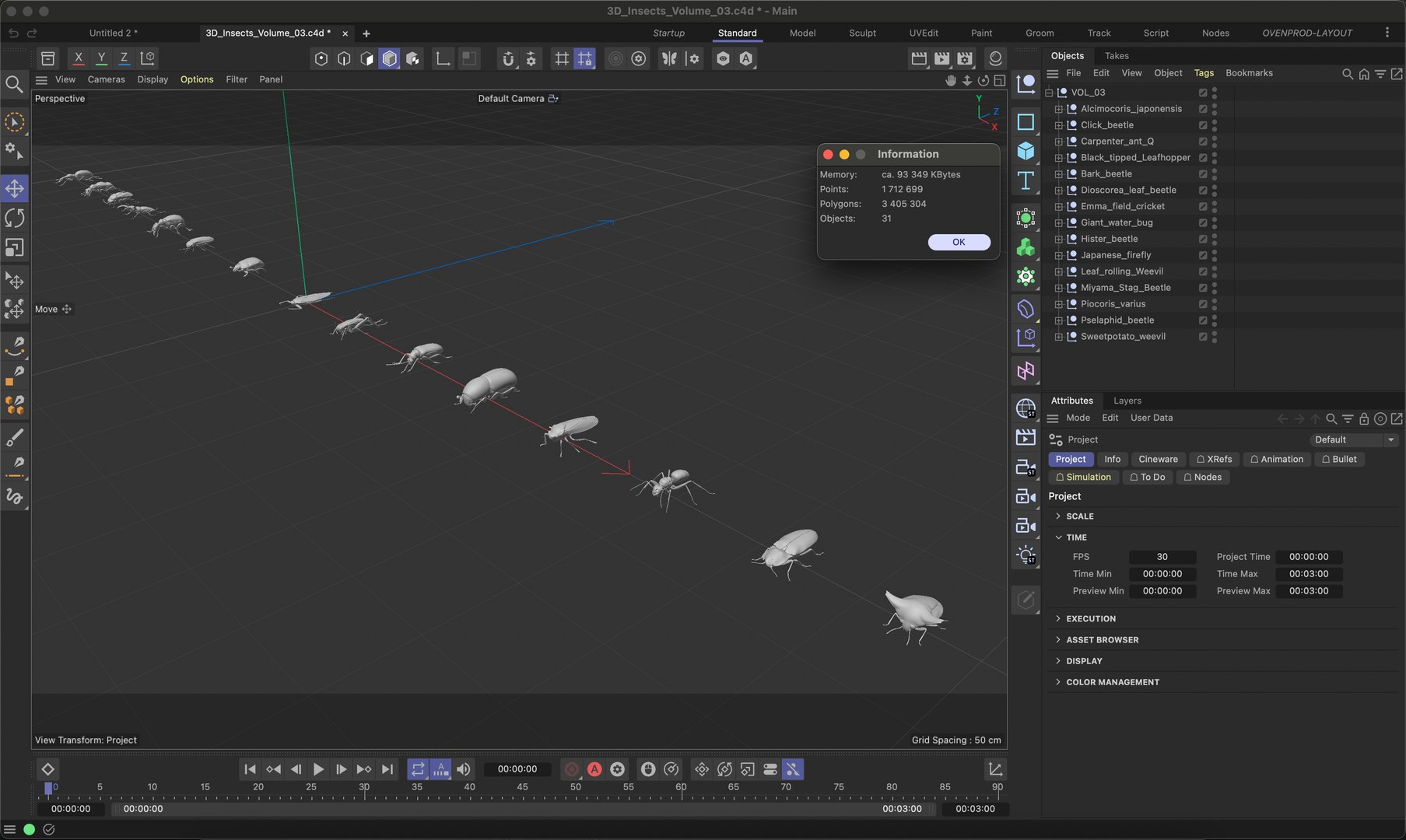Click Render to Picture Viewer icon
This screenshot has width=1406, height=840.
click(x=942, y=58)
